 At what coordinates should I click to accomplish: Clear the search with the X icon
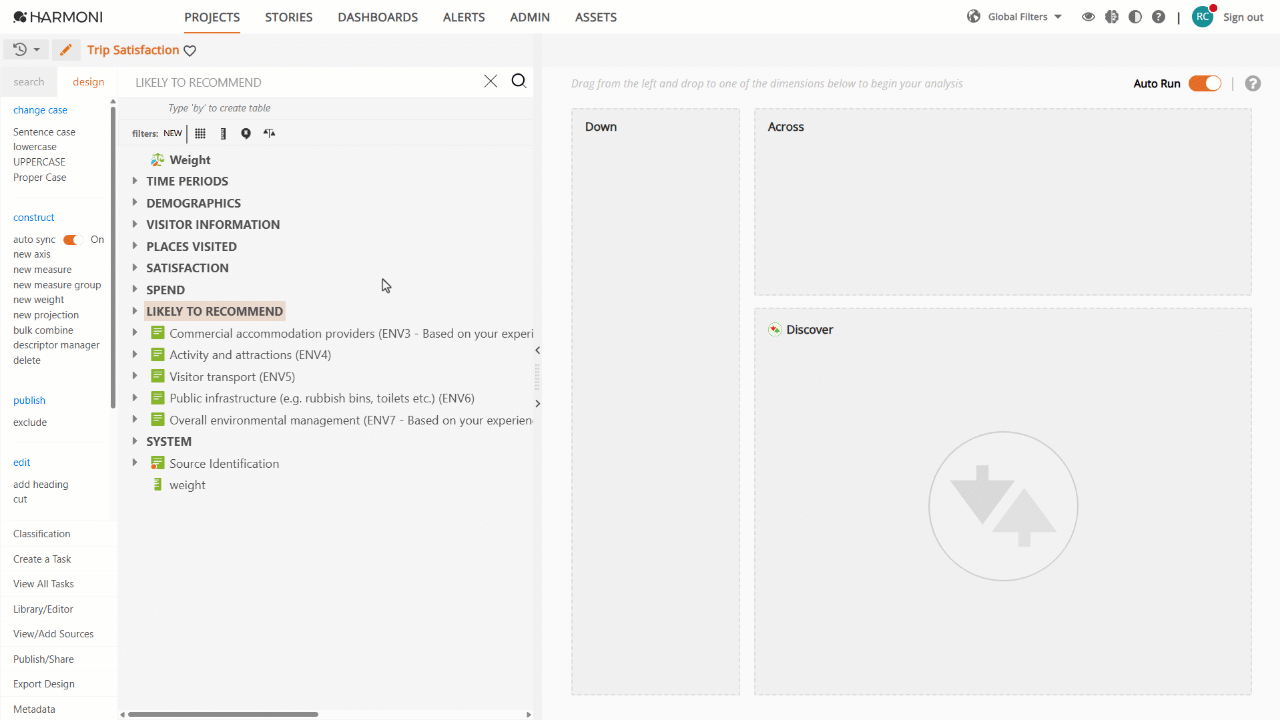click(x=490, y=82)
